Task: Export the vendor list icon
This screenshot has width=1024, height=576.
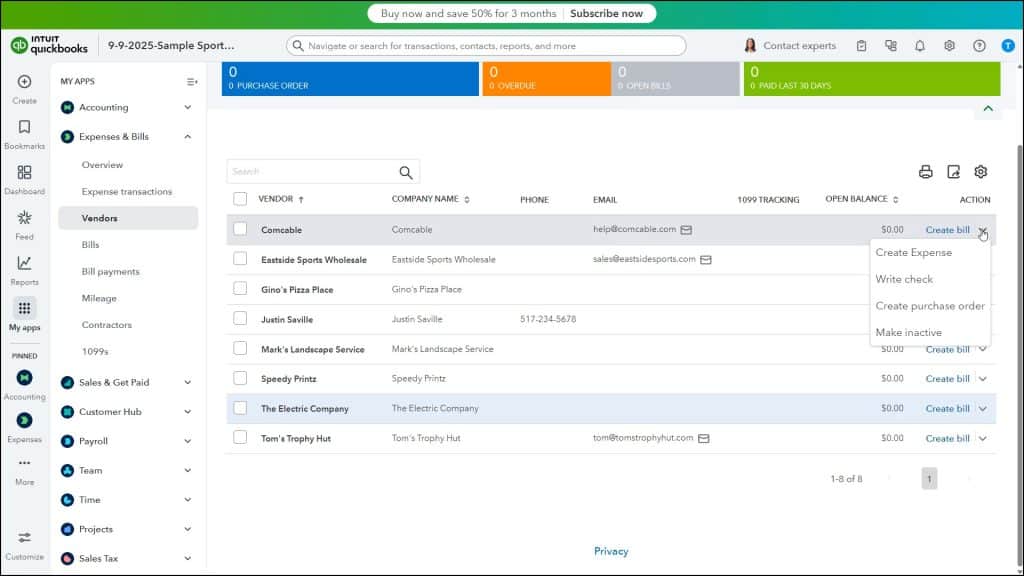Action: (953, 172)
